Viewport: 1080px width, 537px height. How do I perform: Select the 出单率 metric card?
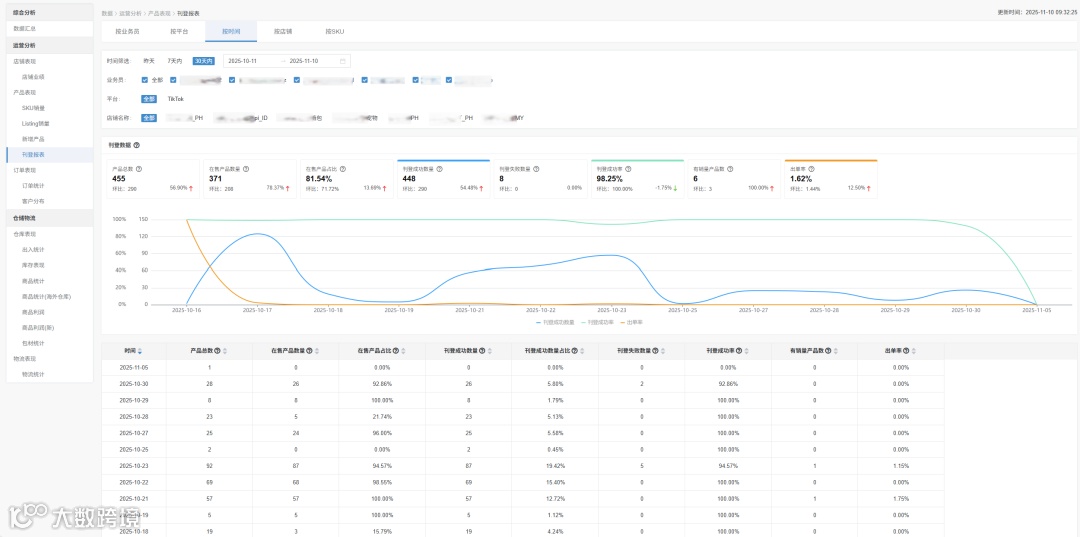tap(831, 179)
